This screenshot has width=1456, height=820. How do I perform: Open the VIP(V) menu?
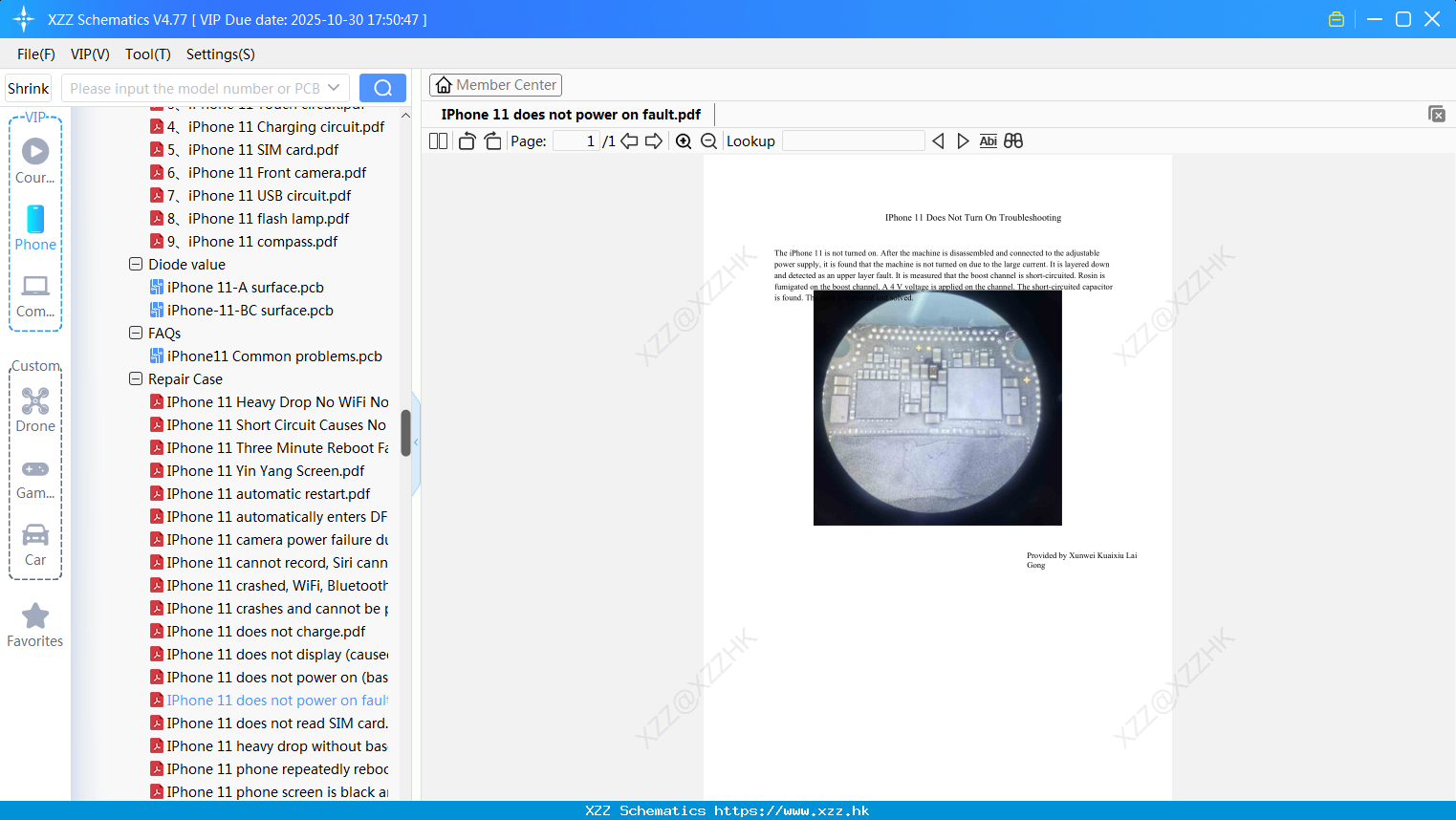90,54
